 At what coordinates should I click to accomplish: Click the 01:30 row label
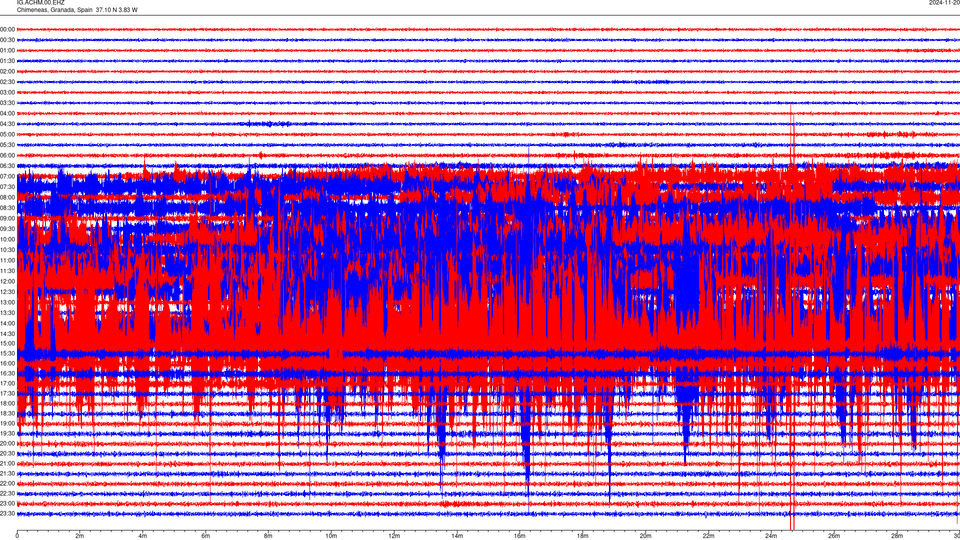coord(7,61)
